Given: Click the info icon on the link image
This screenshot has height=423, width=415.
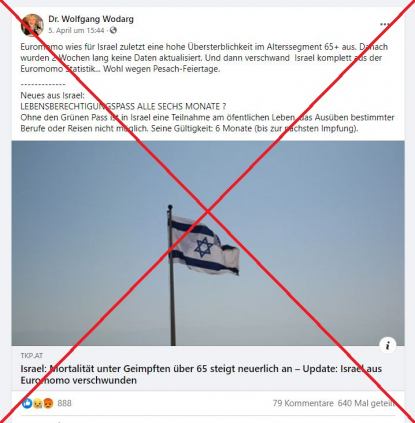Looking at the screenshot, I should pos(388,345).
